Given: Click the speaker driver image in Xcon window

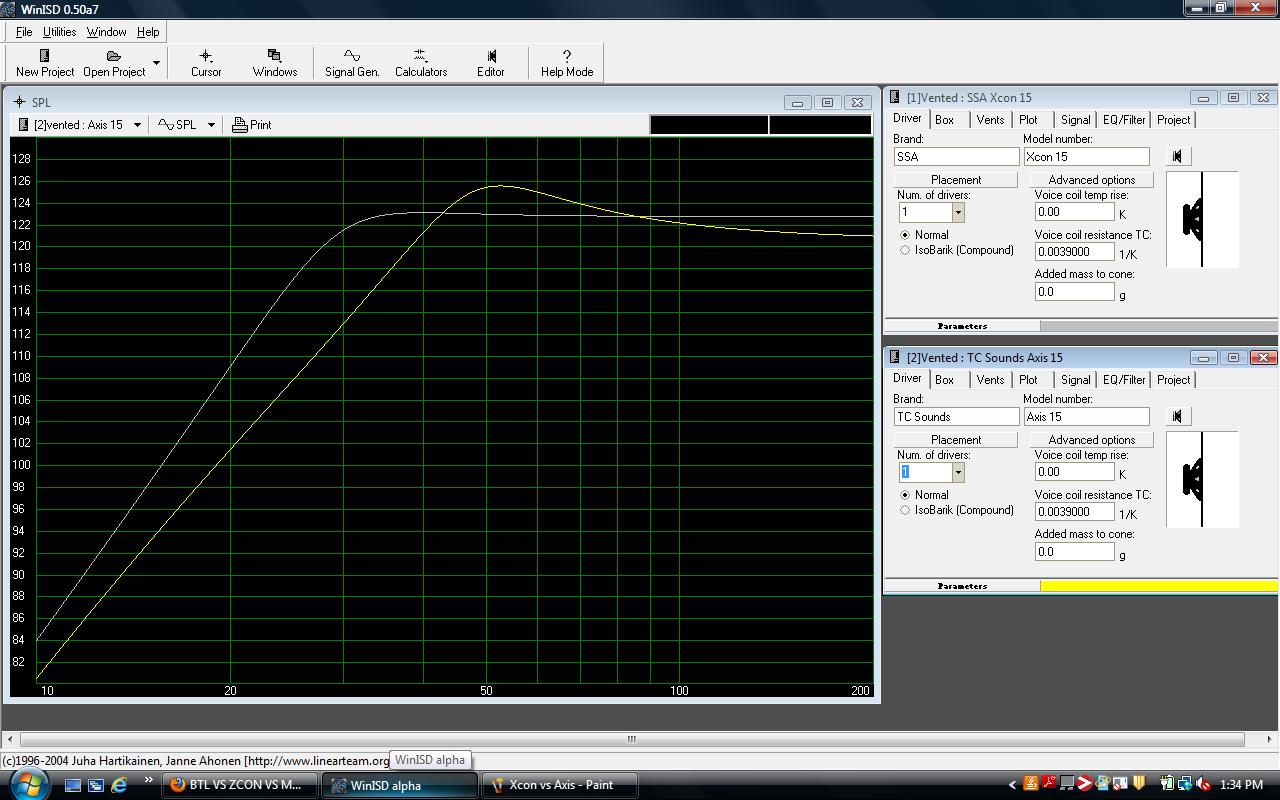Looking at the screenshot, I should click(1201, 220).
